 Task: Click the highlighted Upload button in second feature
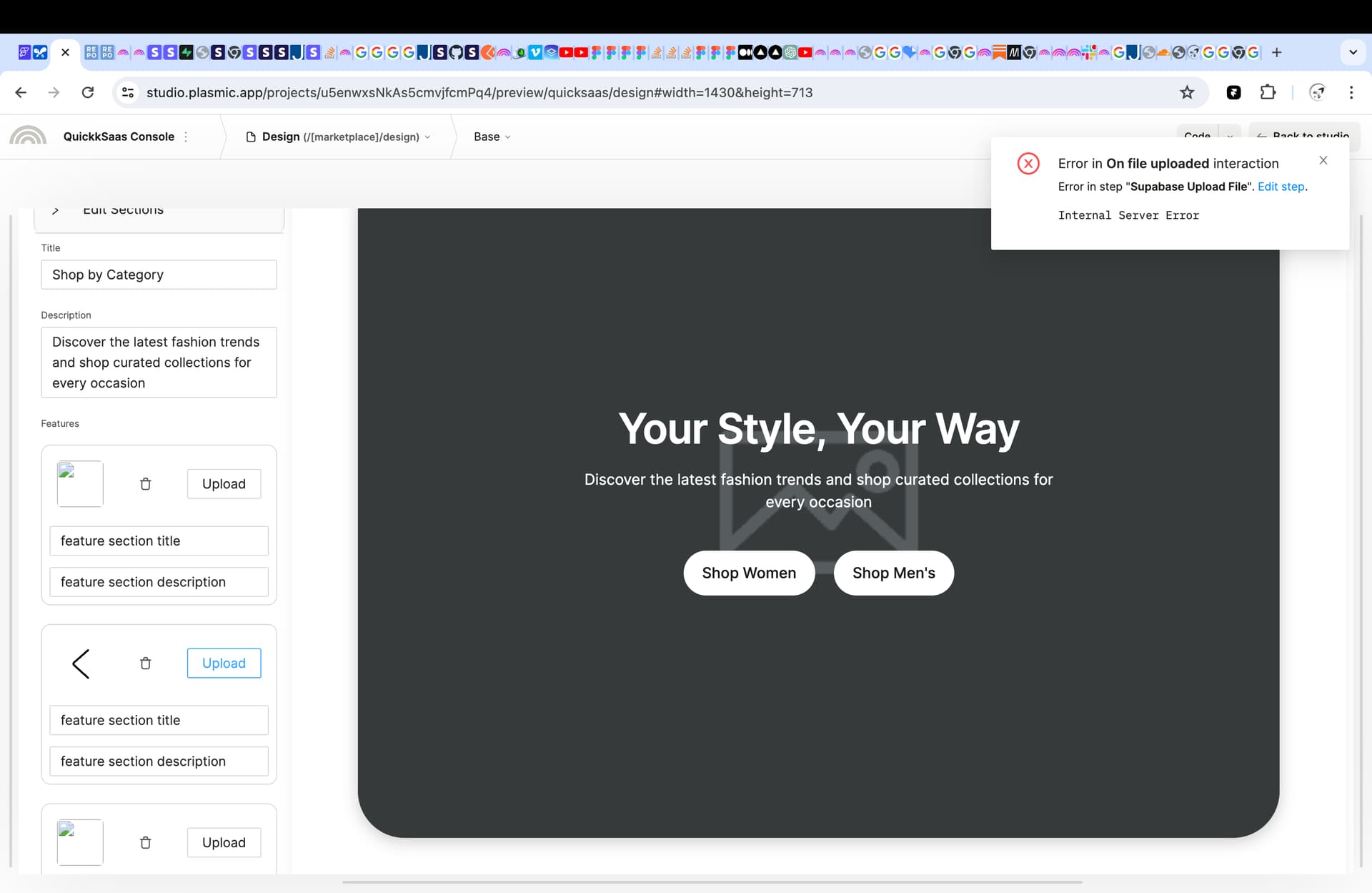click(x=224, y=663)
